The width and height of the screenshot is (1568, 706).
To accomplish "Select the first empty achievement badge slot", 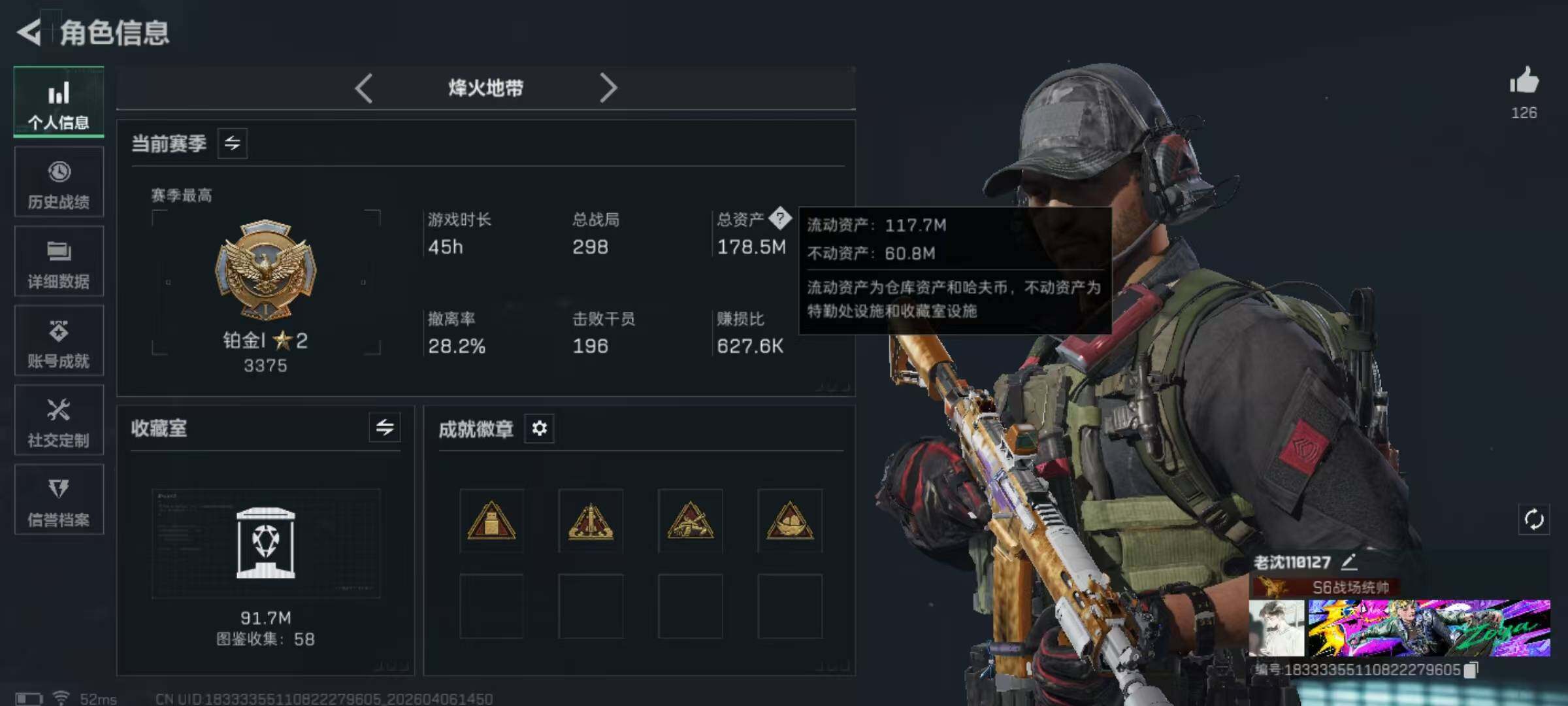I will point(491,606).
